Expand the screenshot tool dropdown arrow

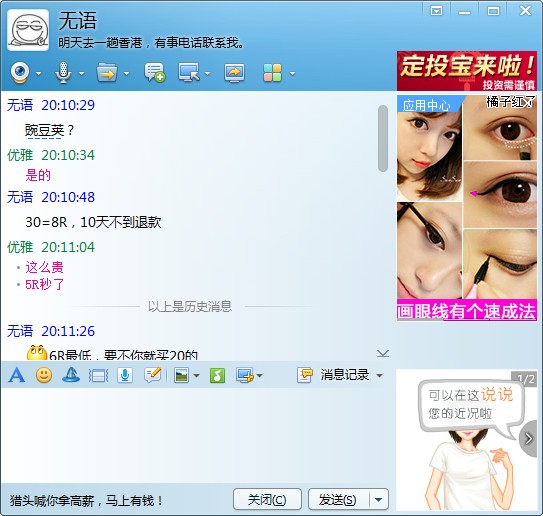pos(259,376)
